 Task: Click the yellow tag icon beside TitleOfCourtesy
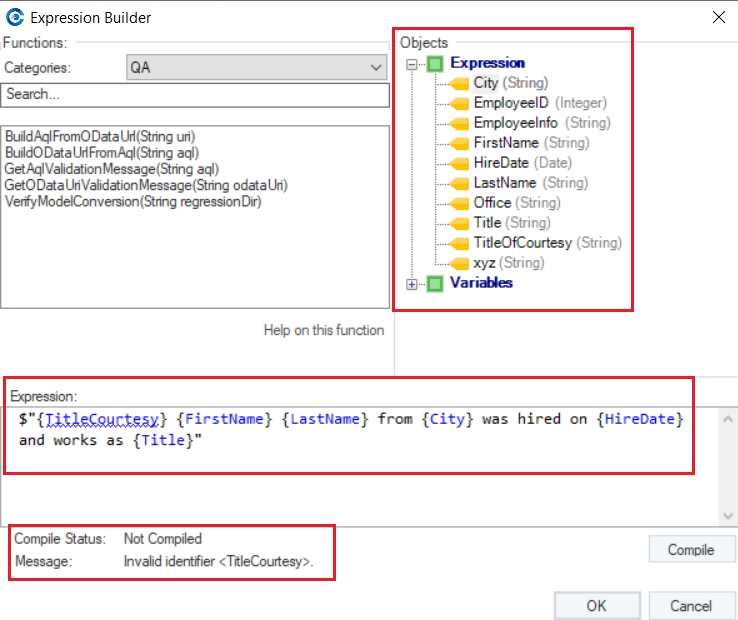click(x=459, y=243)
